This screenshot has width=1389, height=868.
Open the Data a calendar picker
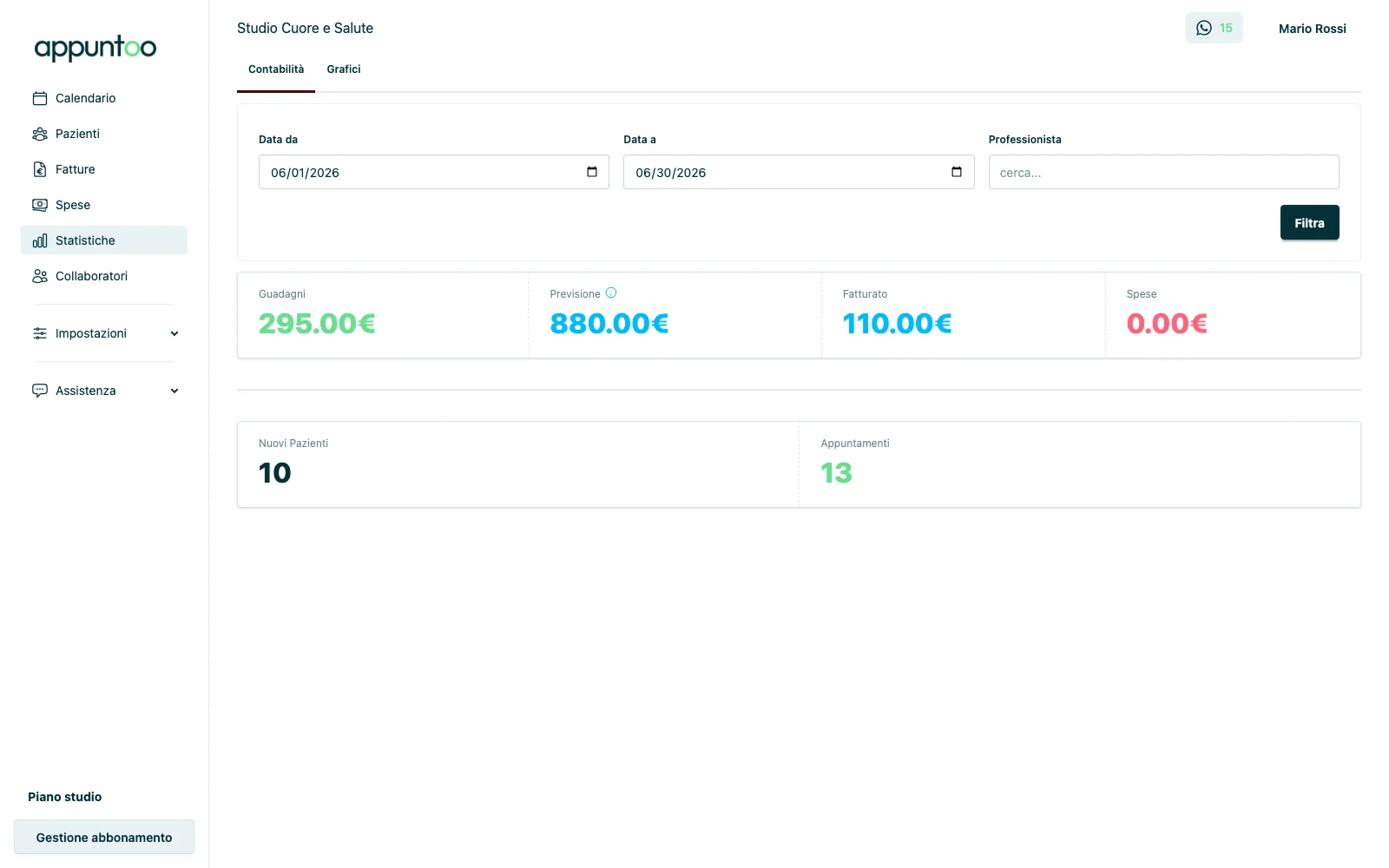coord(957,172)
